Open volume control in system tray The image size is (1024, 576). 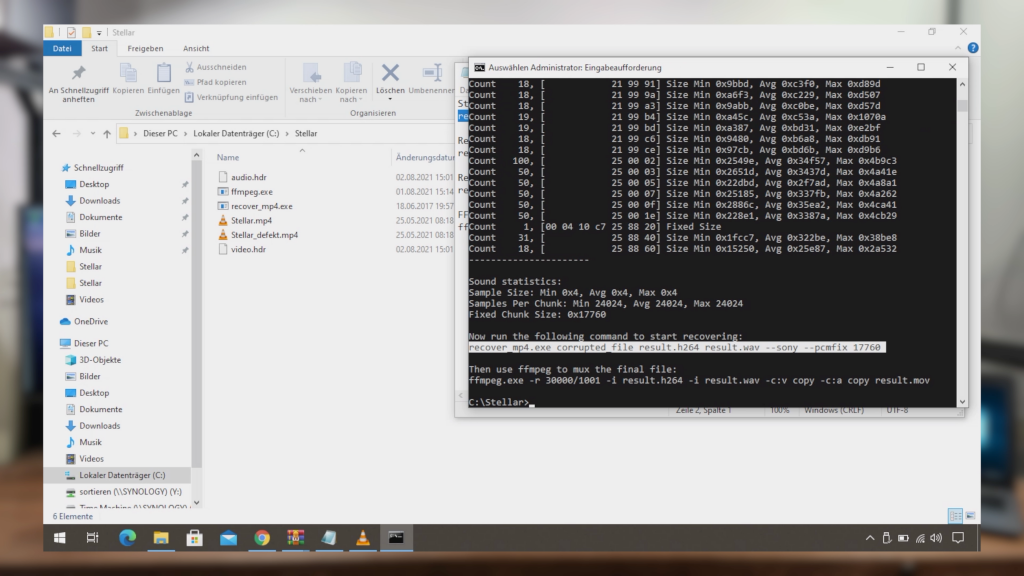936,538
